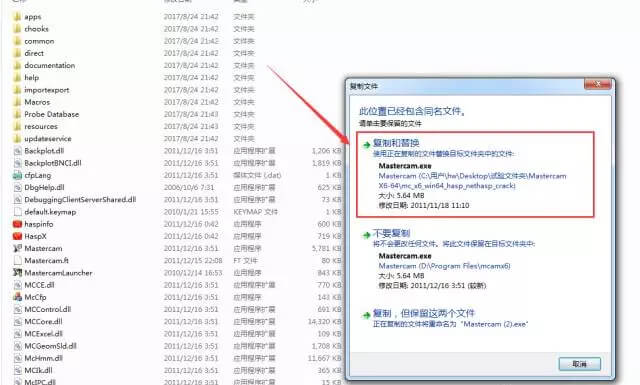Image resolution: width=640 pixels, height=385 pixels.
Task: Click the red HaspX application icon
Action: pos(17,236)
